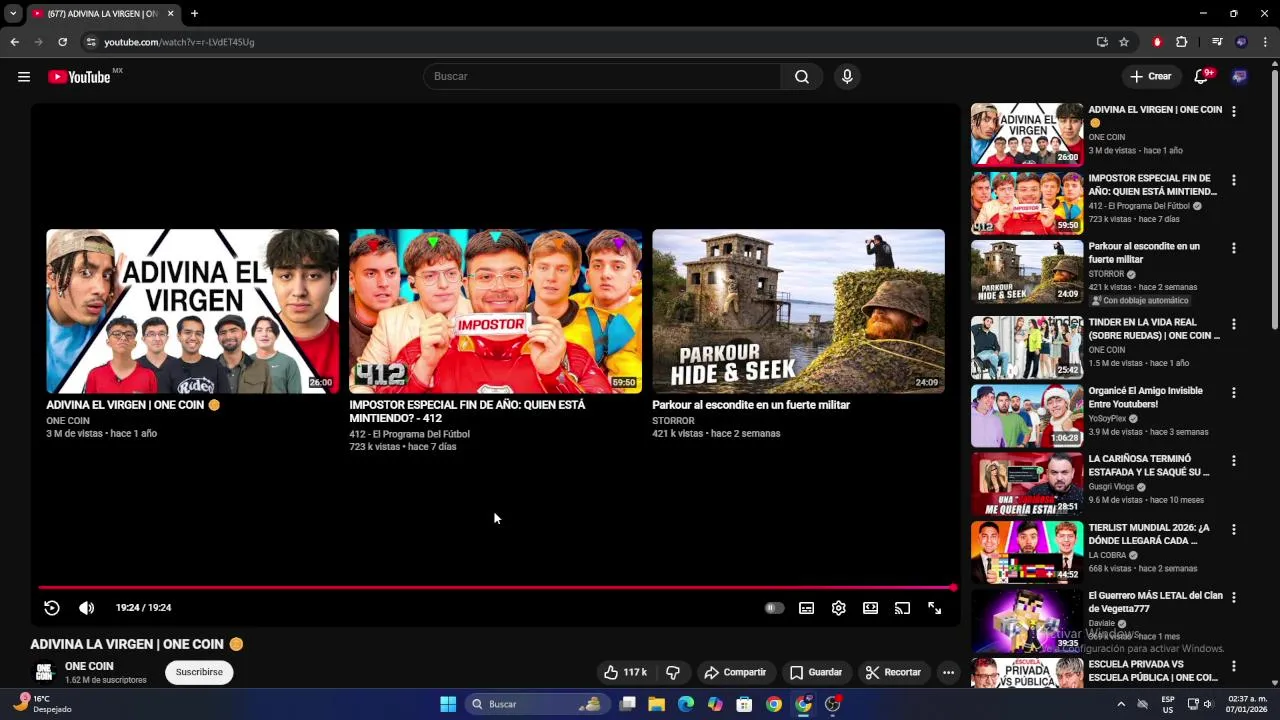
Task: Click the ONE COIN channel name under the video
Action: (x=89, y=666)
